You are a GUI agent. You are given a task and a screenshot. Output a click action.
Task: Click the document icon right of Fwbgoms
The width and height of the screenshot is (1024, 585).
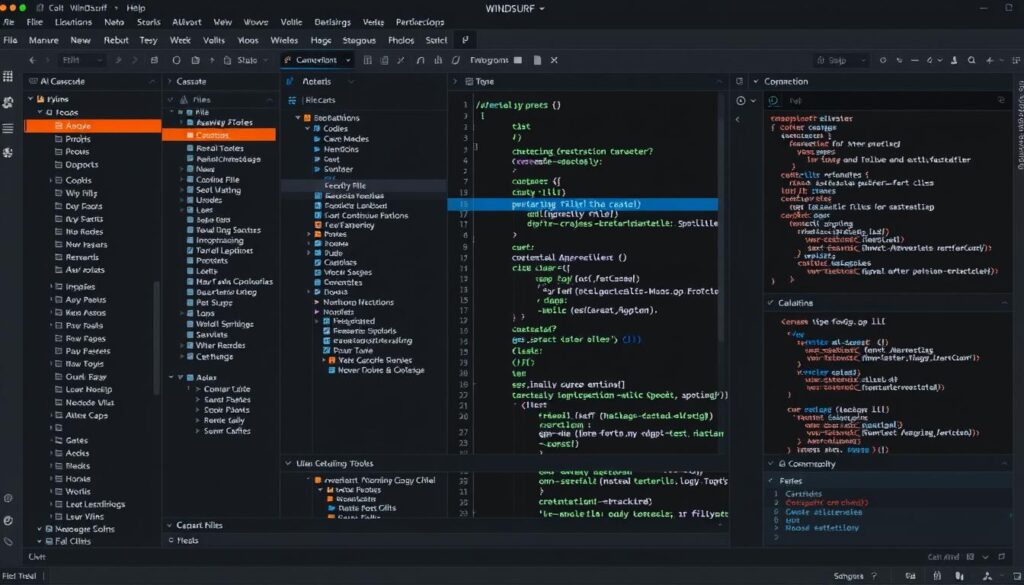[x=537, y=60]
